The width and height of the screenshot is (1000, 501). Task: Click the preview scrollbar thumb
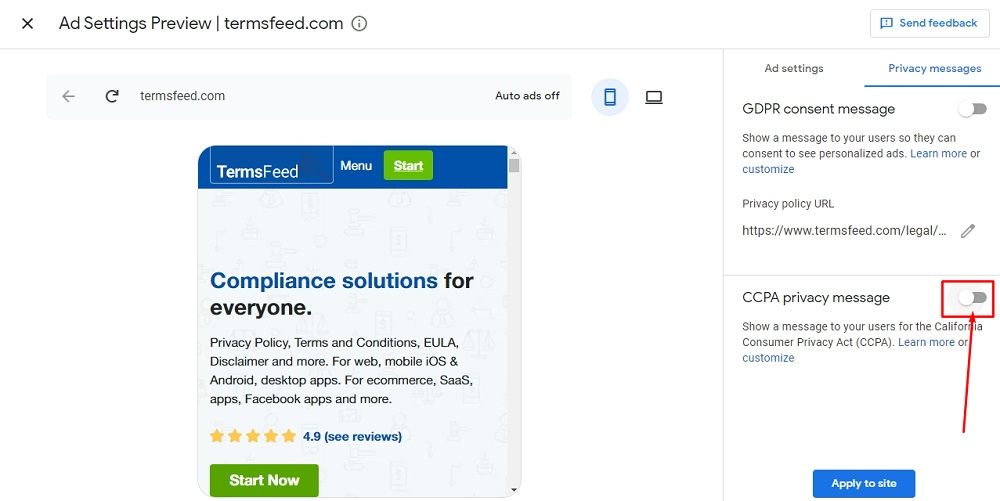tap(514, 166)
